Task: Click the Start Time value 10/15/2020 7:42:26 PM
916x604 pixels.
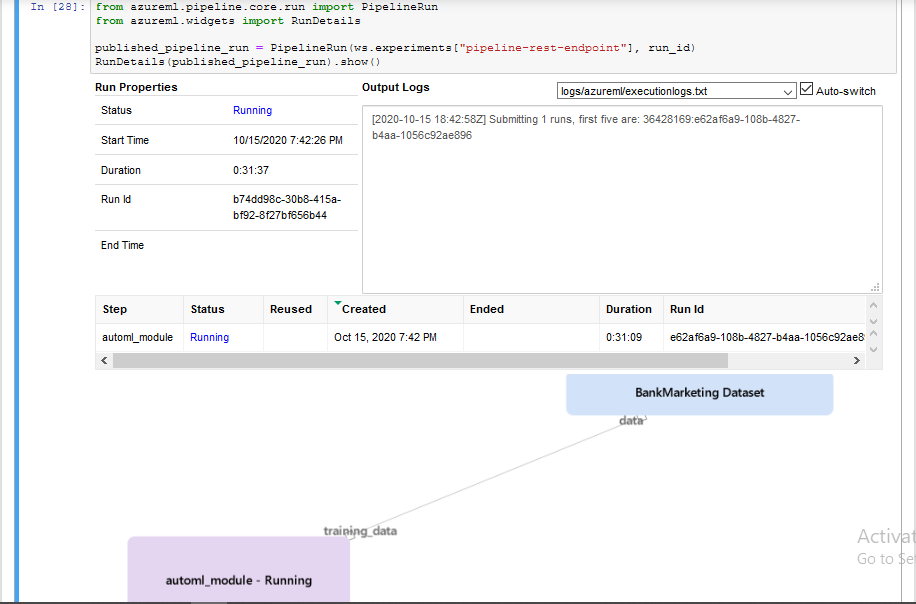Action: click(287, 140)
